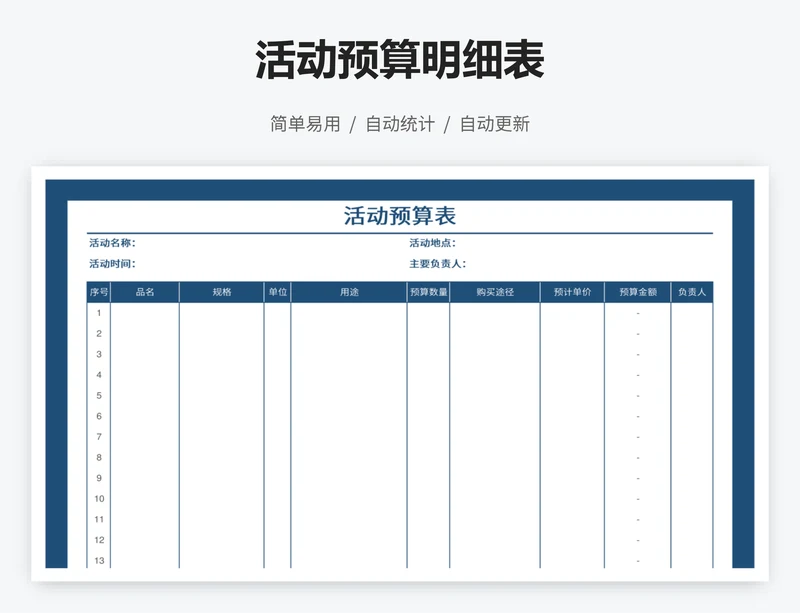Select the 活动名称 label
Image resolution: width=800 pixels, height=613 pixels.
coord(112,243)
